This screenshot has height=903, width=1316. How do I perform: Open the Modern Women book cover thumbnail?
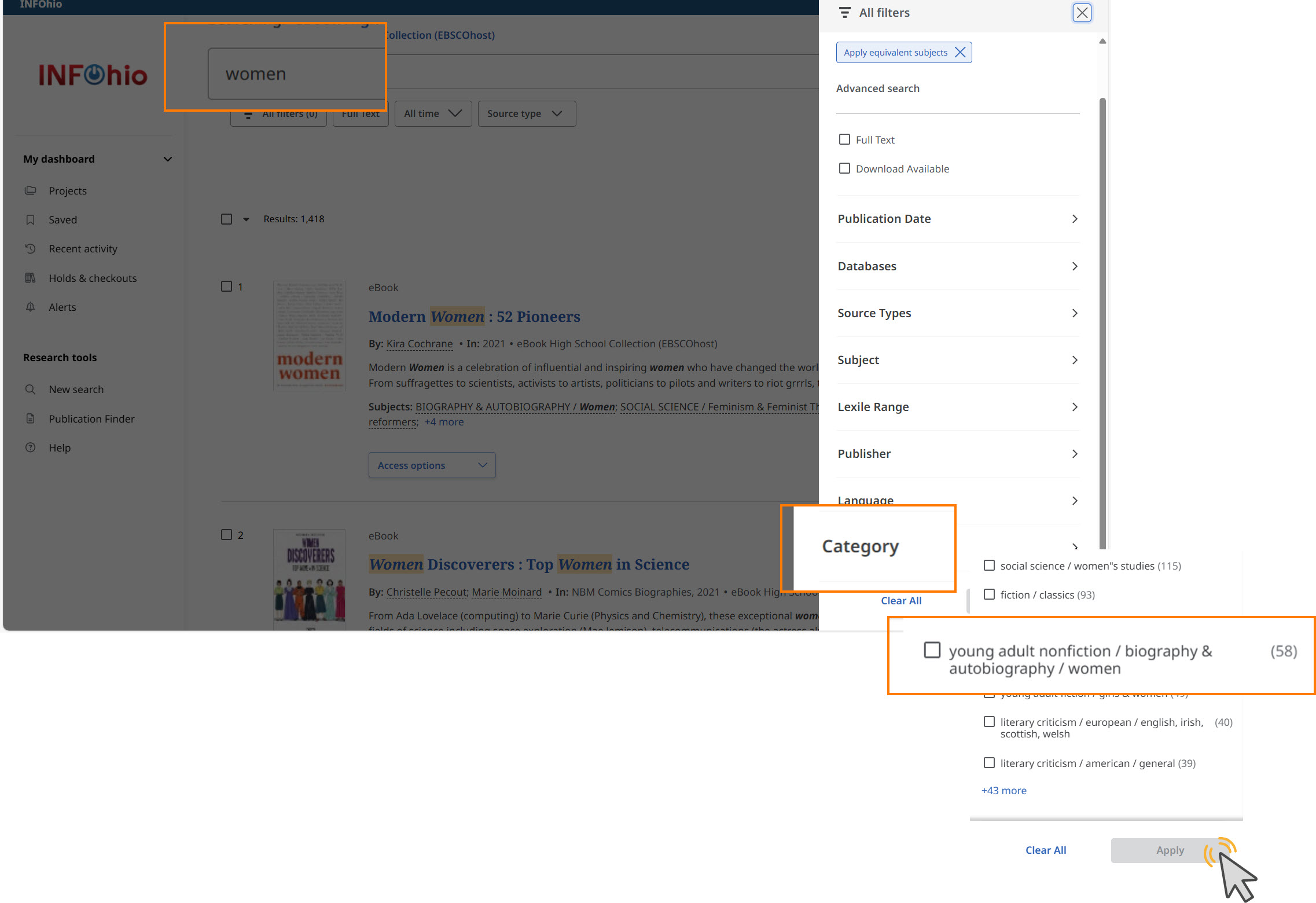coord(309,336)
